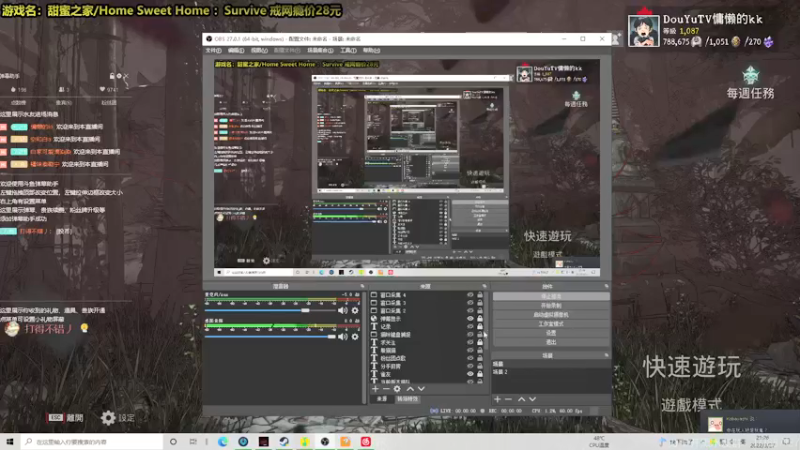The width and height of the screenshot is (800, 450).
Task: Open 麦克风/Aux channel gear settings
Action: click(x=355, y=310)
